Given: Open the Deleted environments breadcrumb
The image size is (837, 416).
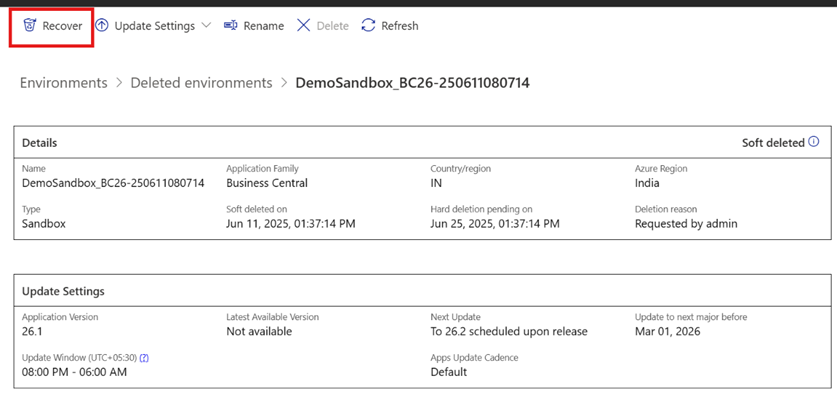Looking at the screenshot, I should [202, 83].
